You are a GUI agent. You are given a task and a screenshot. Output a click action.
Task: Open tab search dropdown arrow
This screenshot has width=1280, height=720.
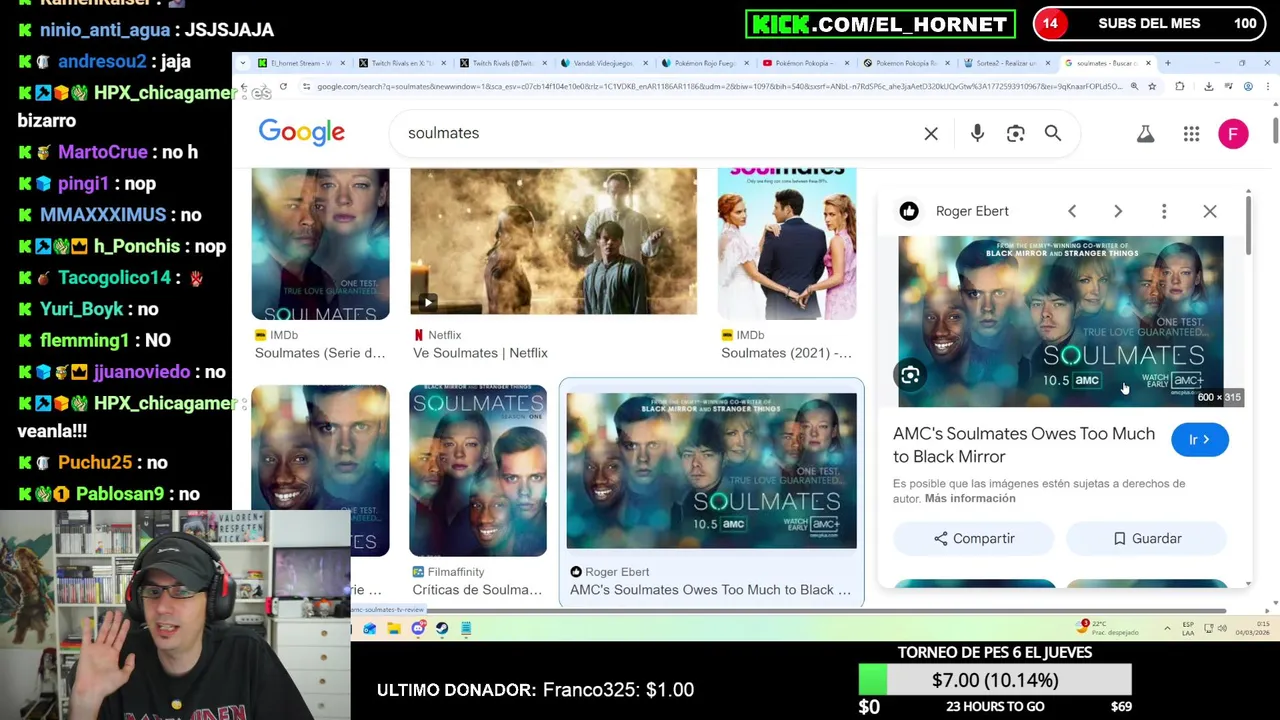click(x=242, y=63)
